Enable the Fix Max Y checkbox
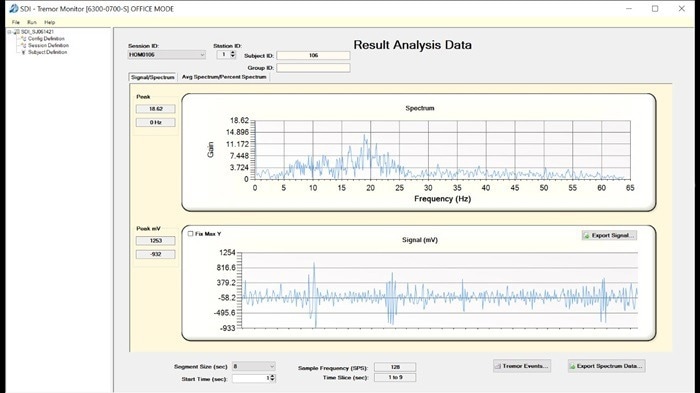Viewport: 700px width, 393px height. point(191,234)
